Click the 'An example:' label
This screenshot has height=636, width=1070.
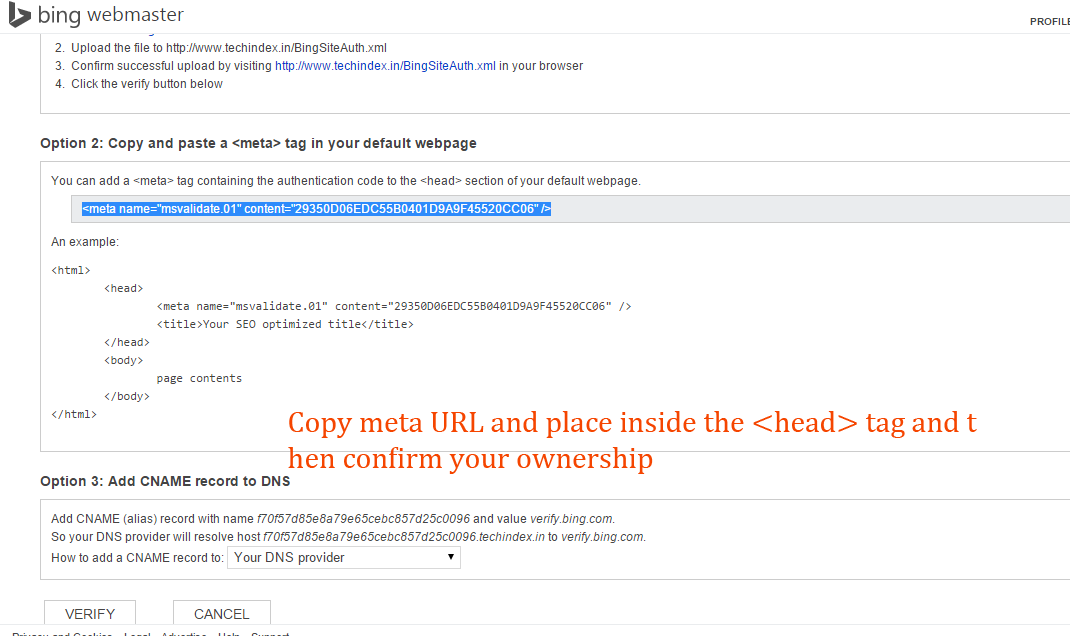[x=85, y=242]
